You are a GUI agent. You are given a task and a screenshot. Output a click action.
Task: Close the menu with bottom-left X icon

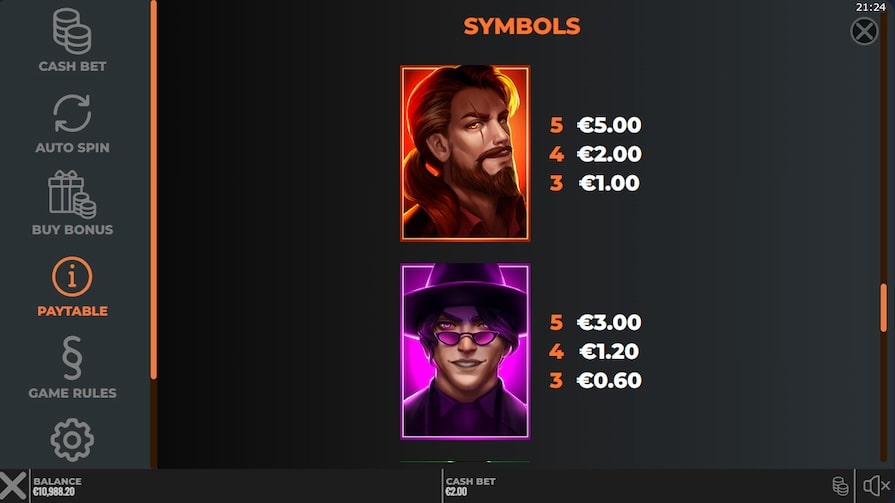coord(13,486)
